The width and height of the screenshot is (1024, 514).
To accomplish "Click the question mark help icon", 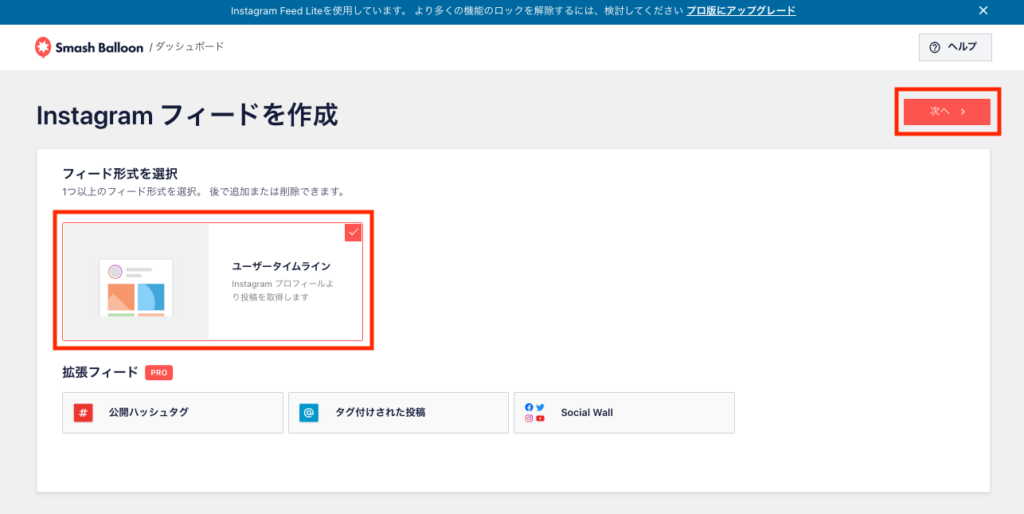I will tap(935, 48).
